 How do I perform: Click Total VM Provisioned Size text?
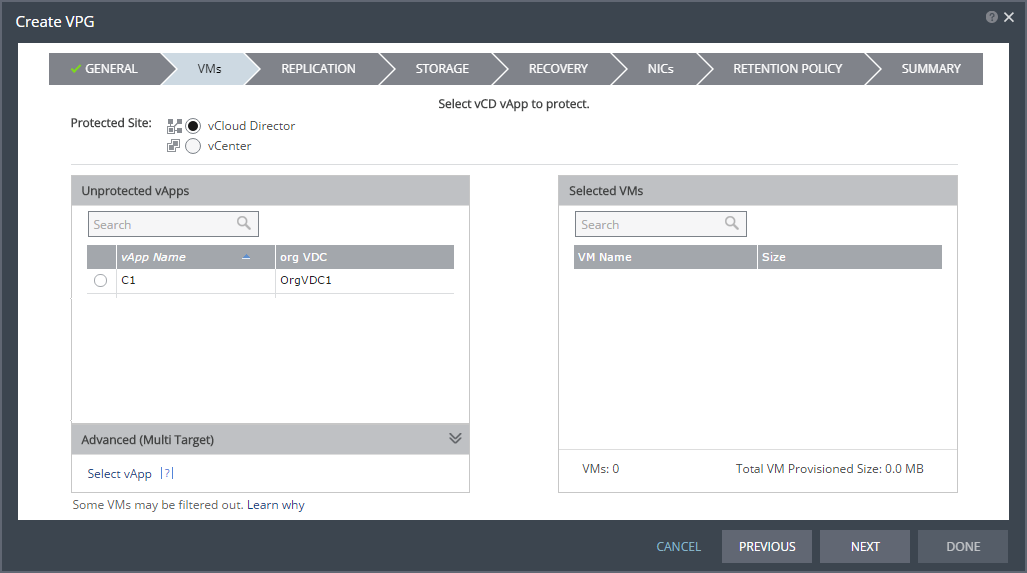pyautogui.click(x=829, y=469)
